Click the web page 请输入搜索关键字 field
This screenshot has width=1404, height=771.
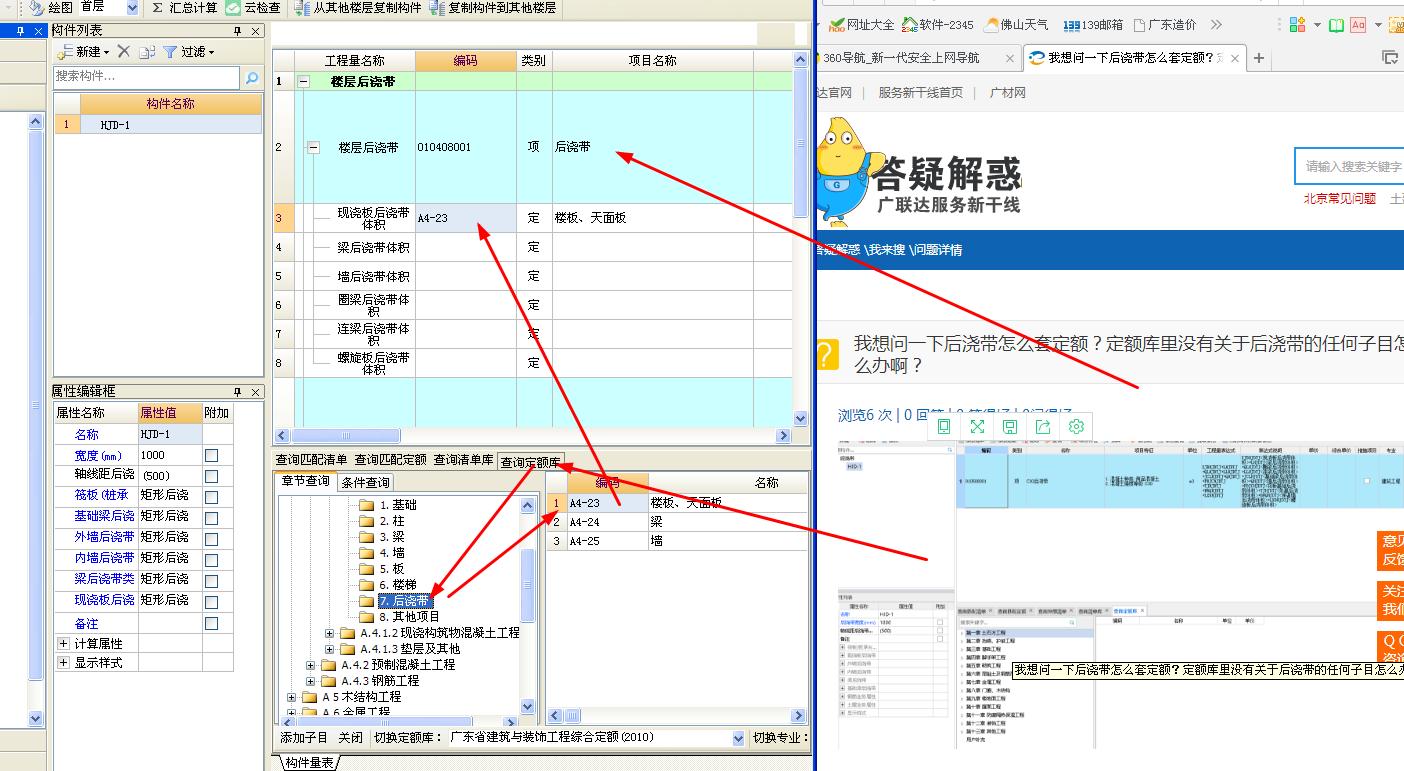pyautogui.click(x=1350, y=167)
